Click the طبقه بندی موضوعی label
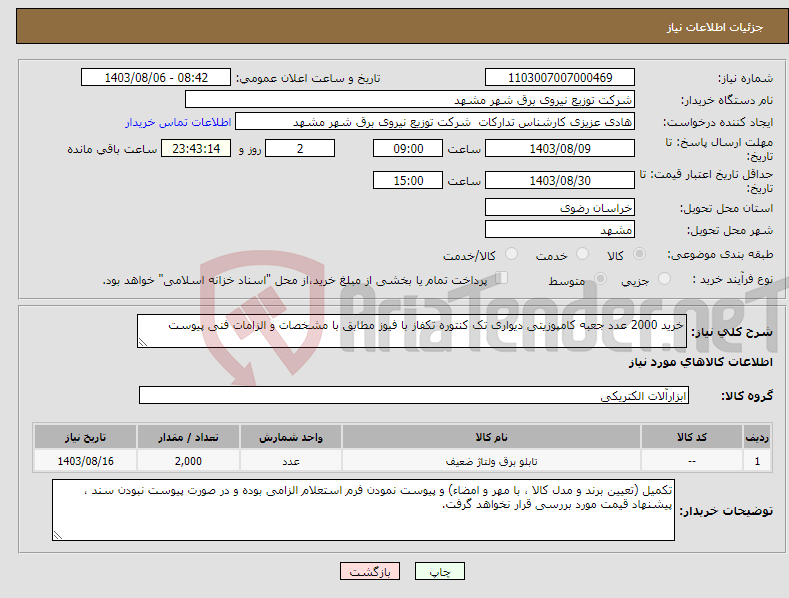The image size is (789, 598). (720, 255)
